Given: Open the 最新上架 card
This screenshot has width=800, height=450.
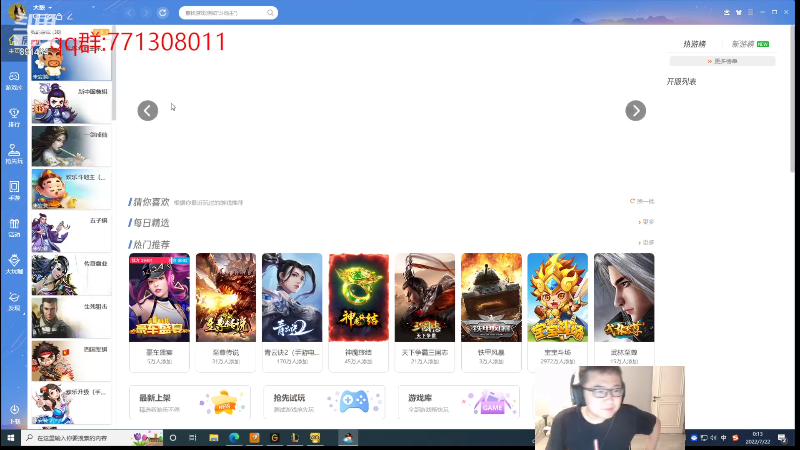Looking at the screenshot, I should click(x=190, y=402).
